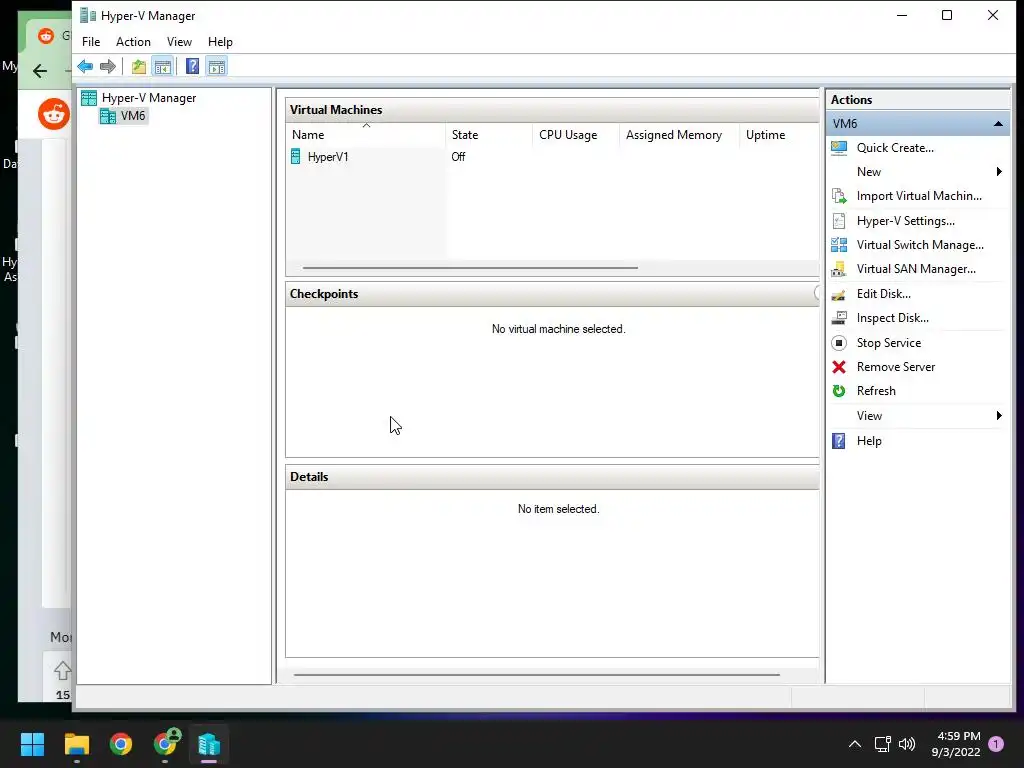Click the Quick Create monitor icon
The image size is (1024, 768).
(839, 148)
